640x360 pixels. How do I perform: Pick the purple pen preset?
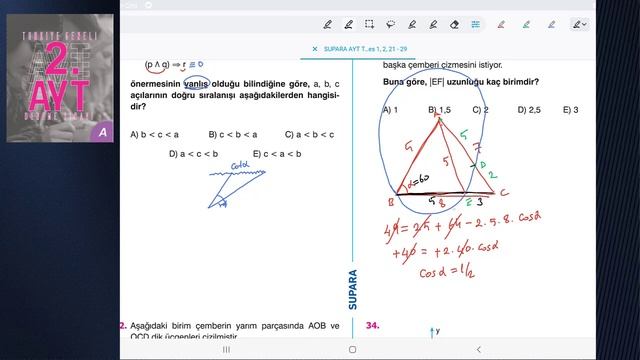pos(552,24)
